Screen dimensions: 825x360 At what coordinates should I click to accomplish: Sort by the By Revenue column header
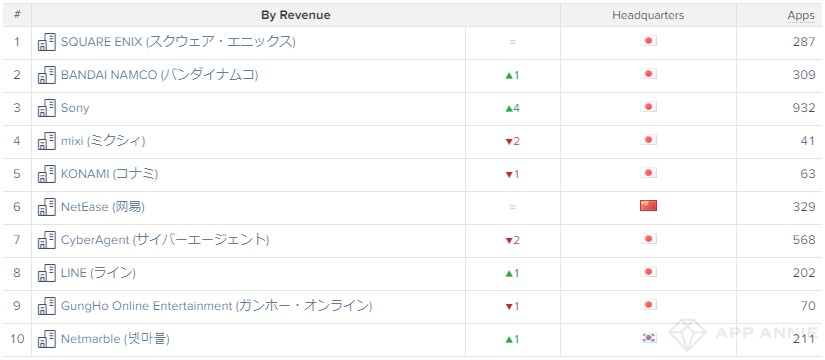pos(296,15)
